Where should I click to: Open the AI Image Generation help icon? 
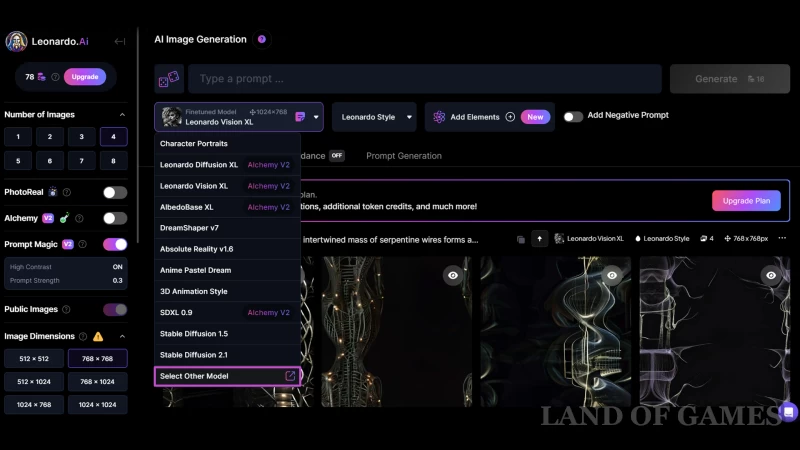(x=262, y=40)
